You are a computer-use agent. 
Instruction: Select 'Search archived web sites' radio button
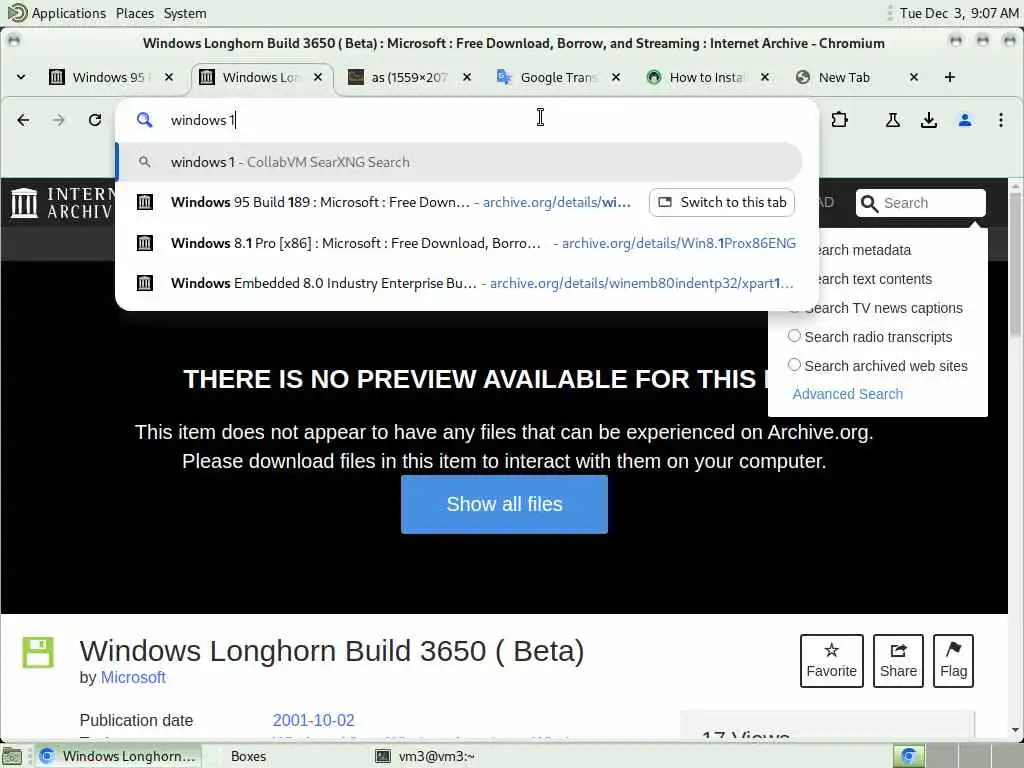[794, 364]
